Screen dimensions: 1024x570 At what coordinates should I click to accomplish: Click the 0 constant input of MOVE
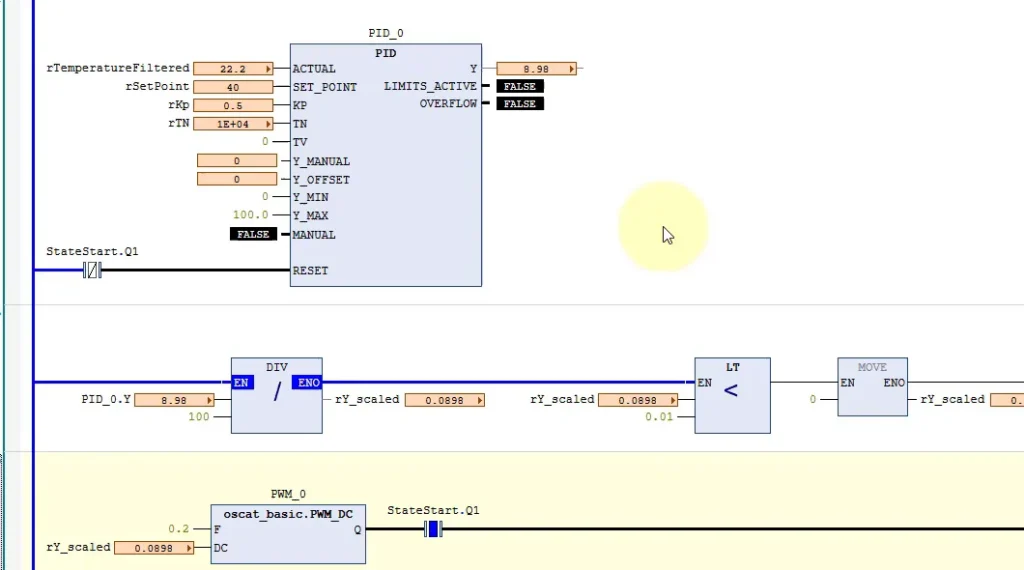(813, 399)
